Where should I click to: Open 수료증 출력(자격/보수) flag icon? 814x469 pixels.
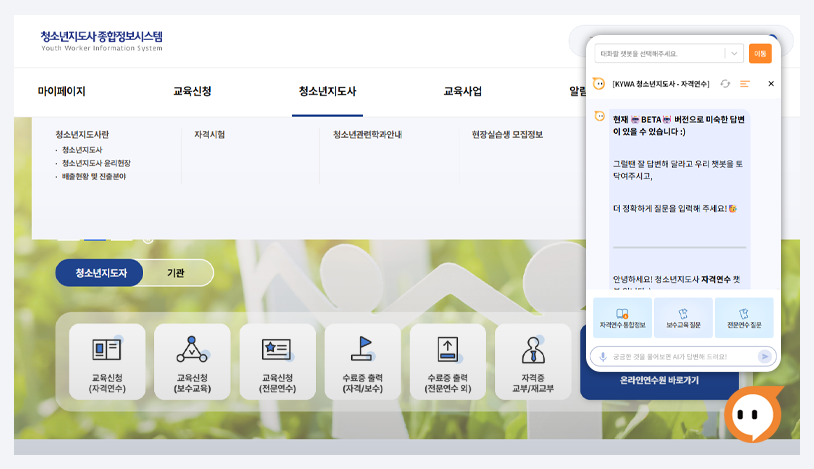(362, 349)
